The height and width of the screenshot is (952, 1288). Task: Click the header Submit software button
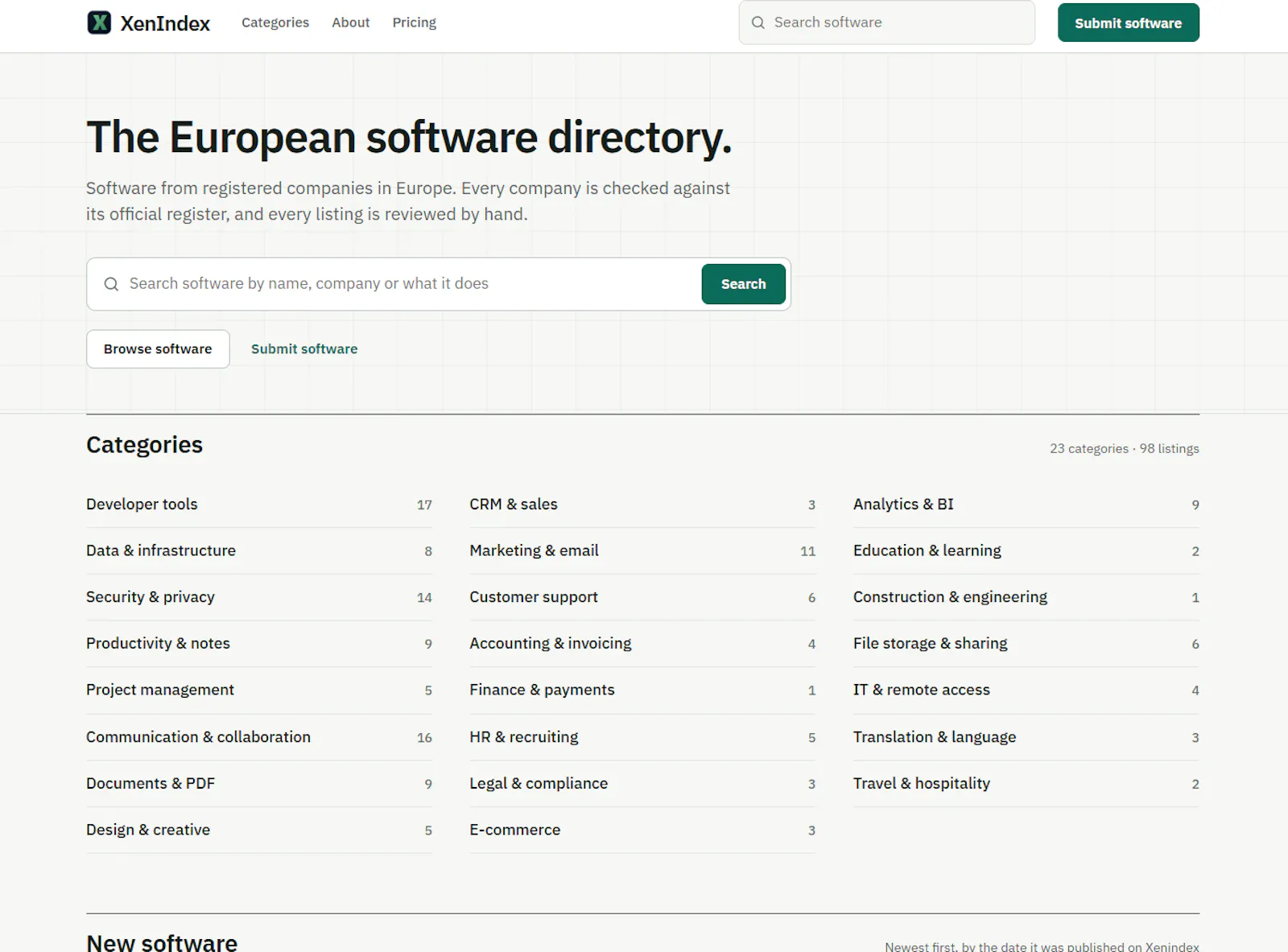pos(1128,23)
